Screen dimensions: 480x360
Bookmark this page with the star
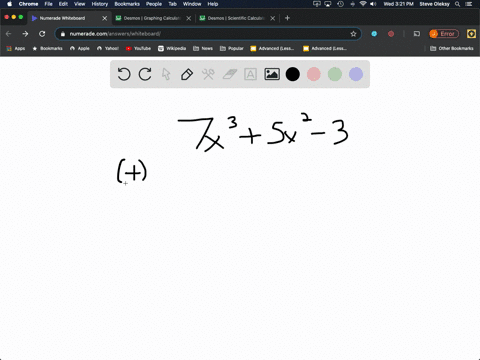(x=353, y=34)
